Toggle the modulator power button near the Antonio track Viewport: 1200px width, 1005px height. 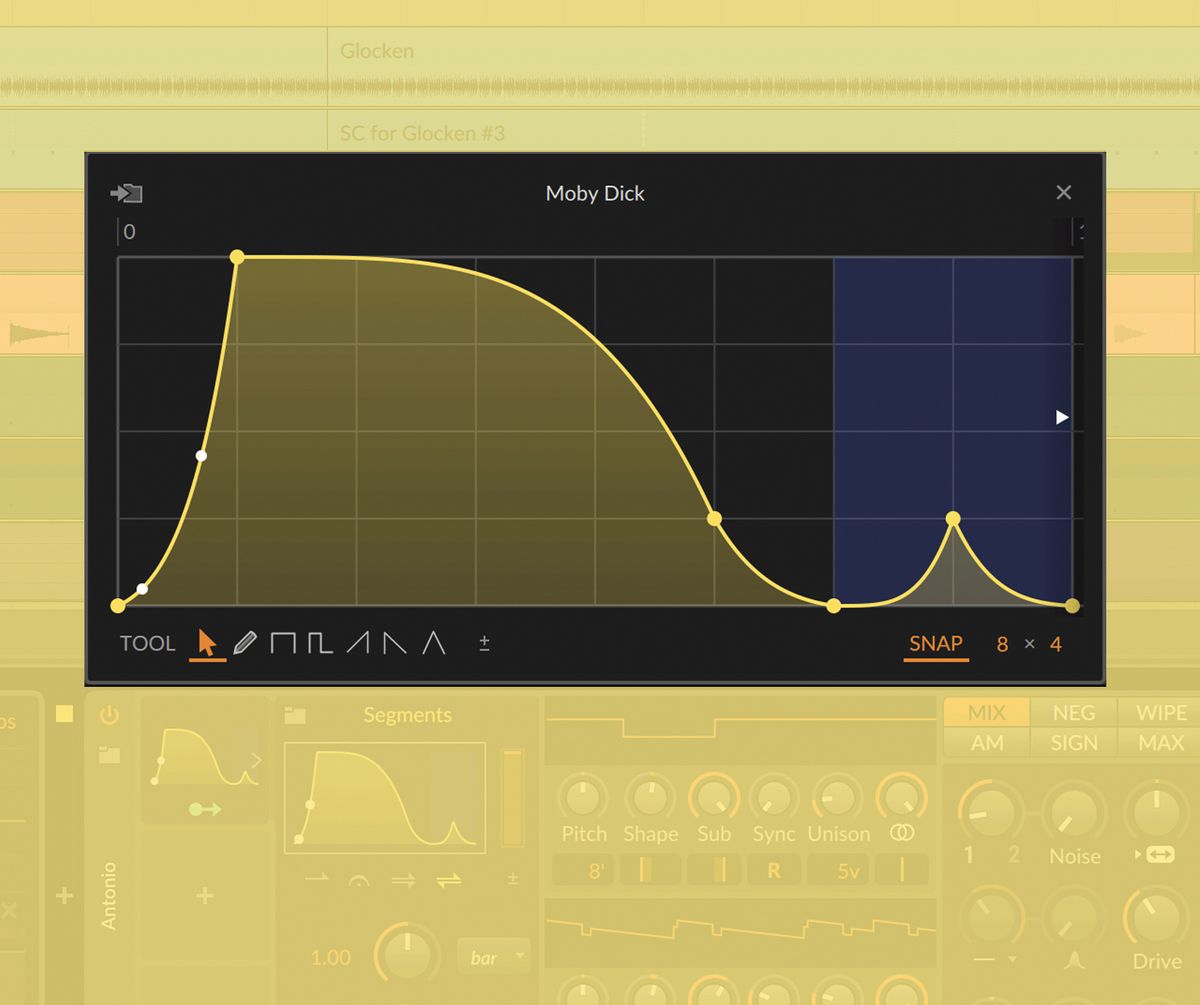(x=108, y=714)
